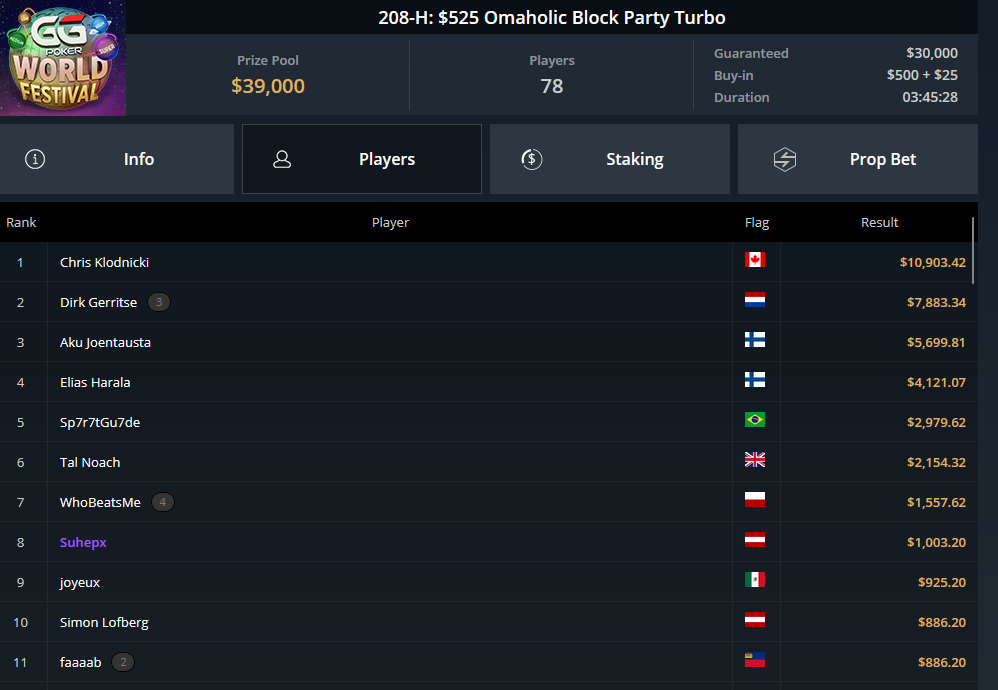The image size is (998, 690).
Task: Click the Info circle icon
Action: [35, 159]
